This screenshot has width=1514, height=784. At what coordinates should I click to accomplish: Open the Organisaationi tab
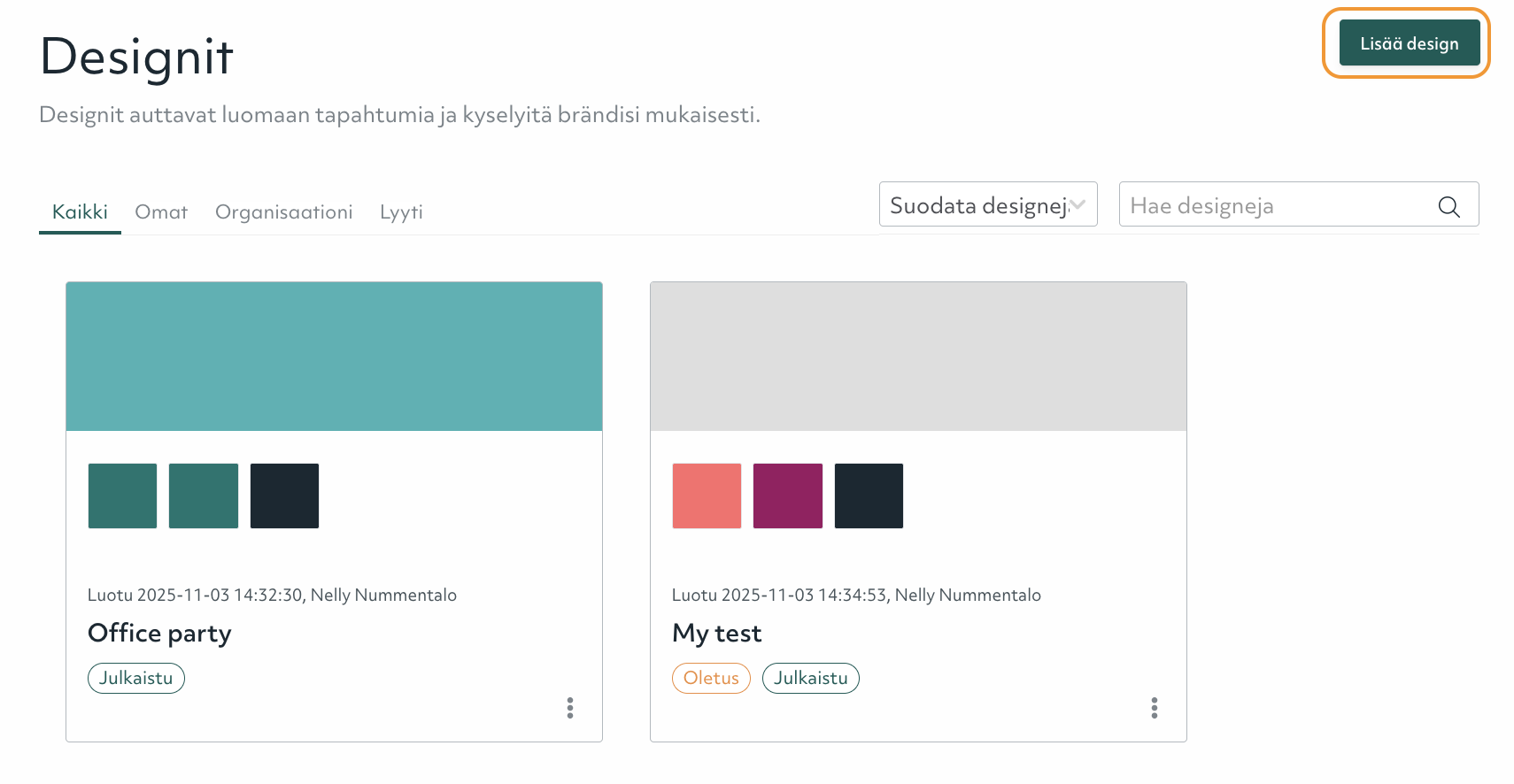[283, 212]
